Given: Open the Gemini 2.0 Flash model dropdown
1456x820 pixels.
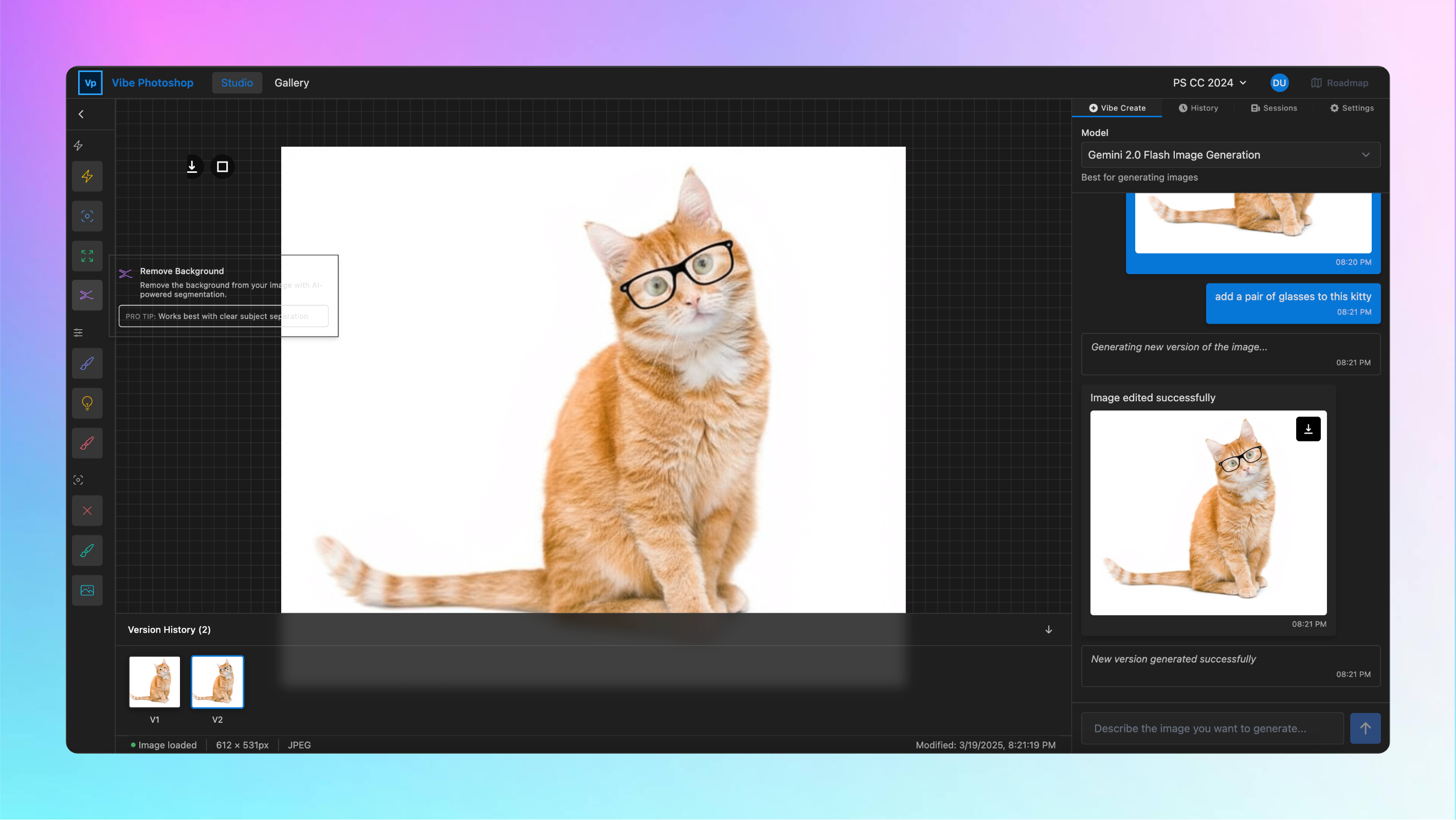Looking at the screenshot, I should pos(1230,155).
